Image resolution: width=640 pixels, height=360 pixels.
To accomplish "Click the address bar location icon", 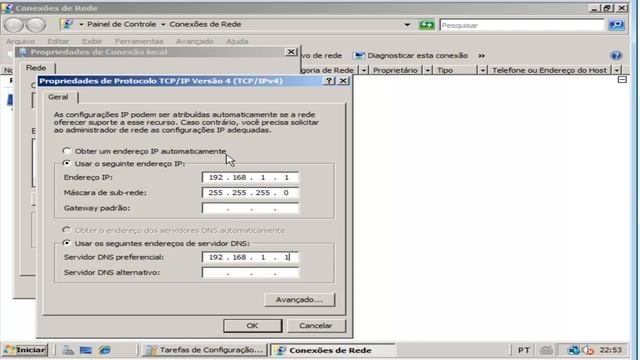I will pos(67,24).
